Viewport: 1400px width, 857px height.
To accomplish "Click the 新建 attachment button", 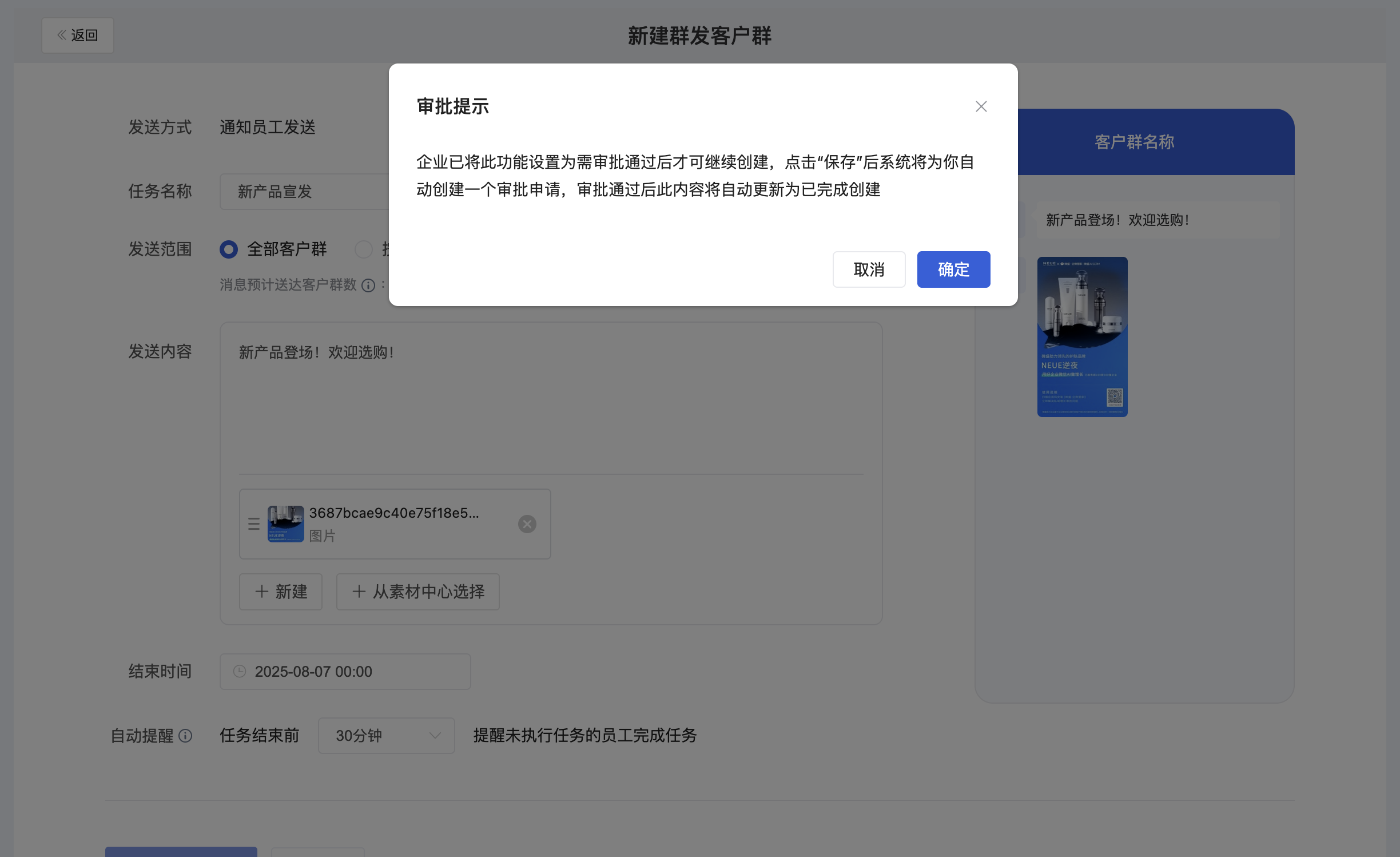I will coord(281,592).
